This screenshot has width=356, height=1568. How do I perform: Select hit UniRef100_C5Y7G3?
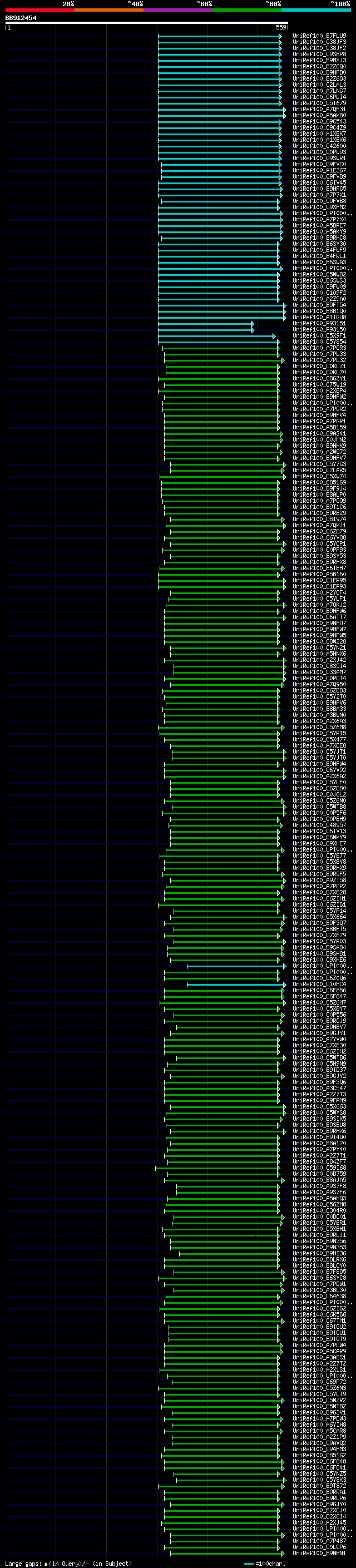pyautogui.click(x=319, y=464)
